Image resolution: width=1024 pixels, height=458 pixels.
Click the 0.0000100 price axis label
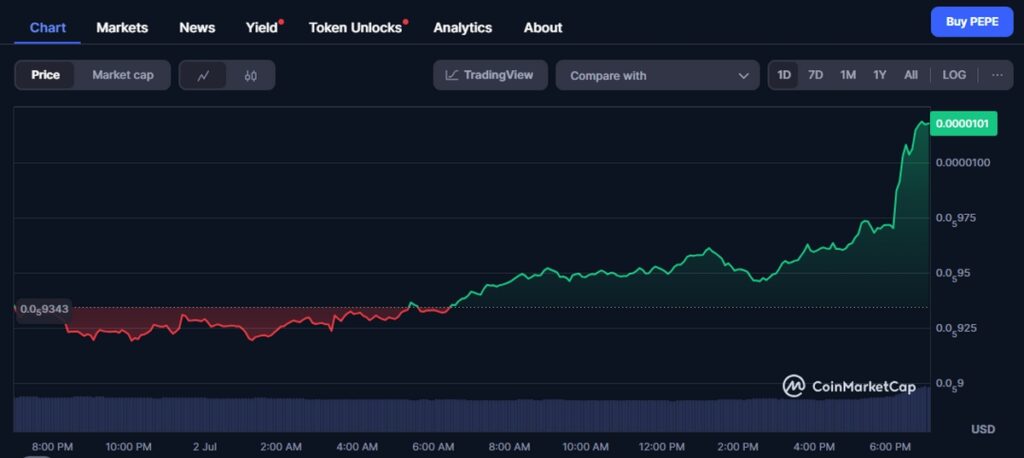pyautogui.click(x=963, y=162)
